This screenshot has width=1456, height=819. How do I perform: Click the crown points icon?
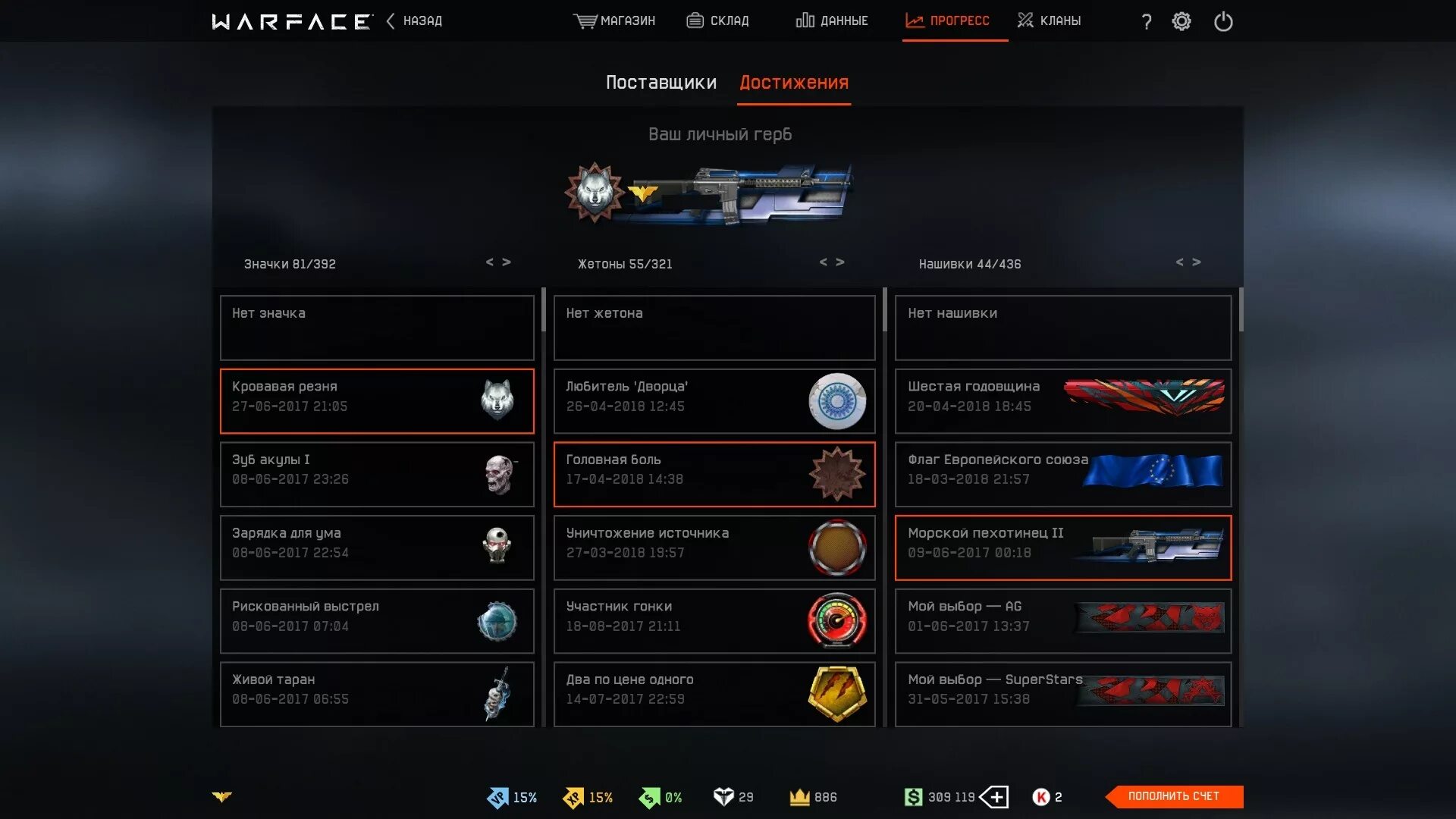[800, 797]
